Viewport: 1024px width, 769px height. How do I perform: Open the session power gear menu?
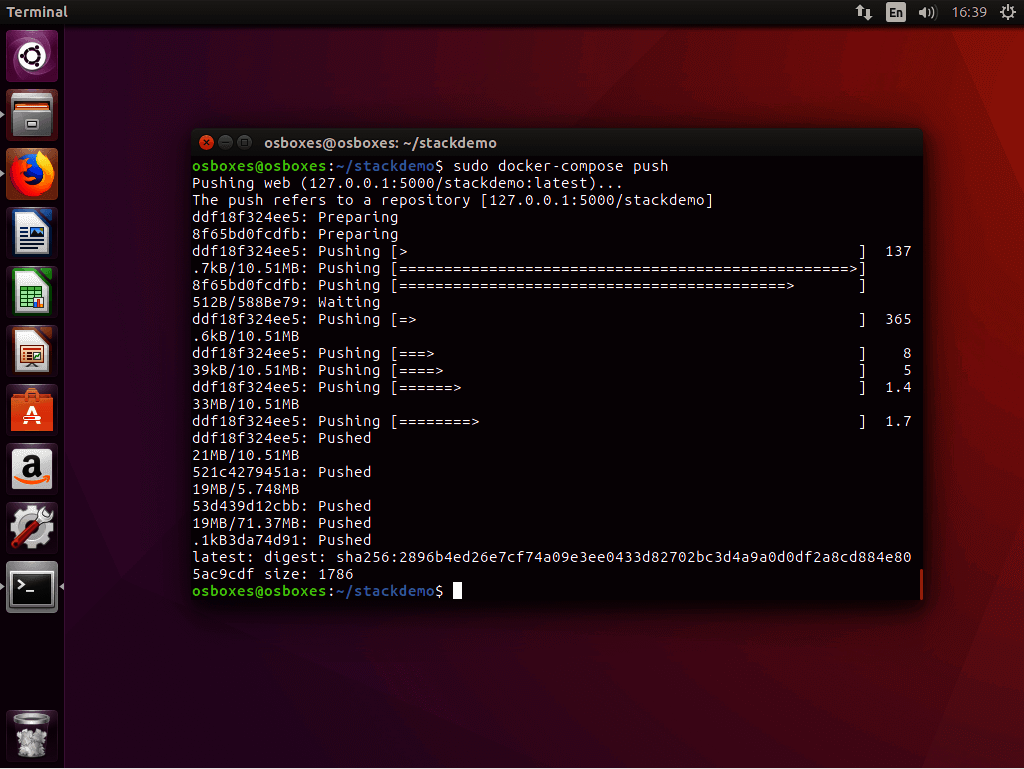point(1006,12)
